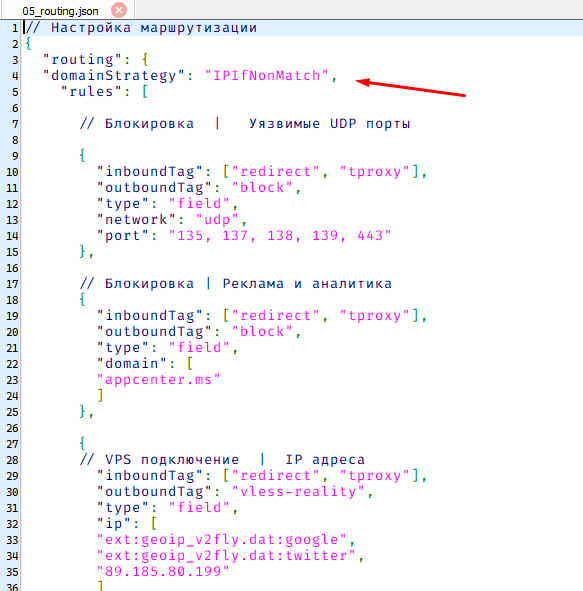Click "block" value on line 11
Viewport: 583px width, 591px height.
262,188
